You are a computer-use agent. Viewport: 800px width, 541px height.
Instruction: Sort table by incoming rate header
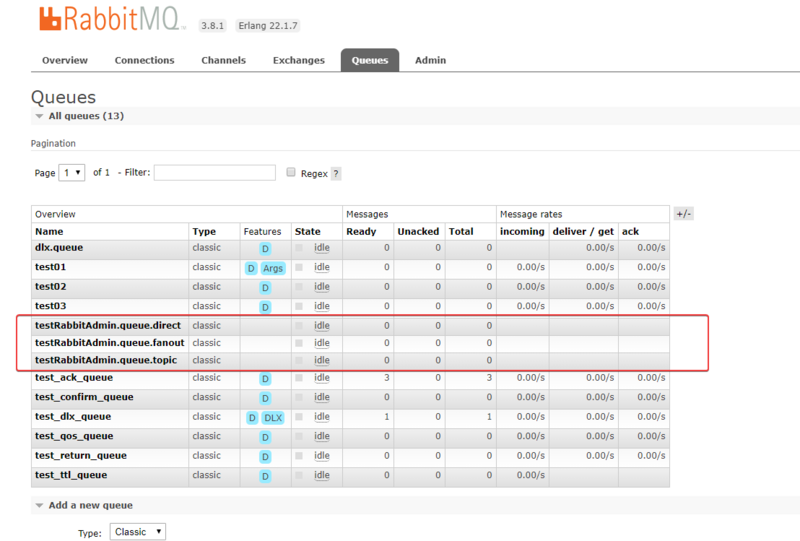point(522,231)
